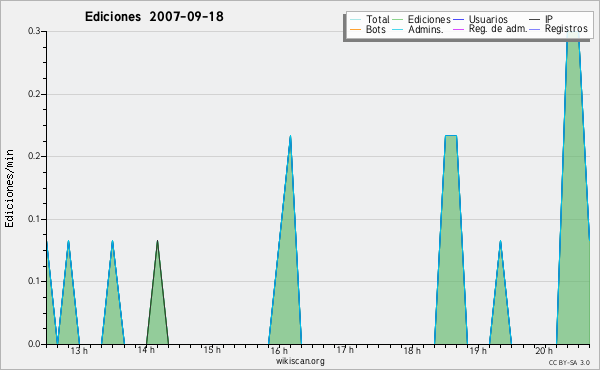Screen dimensions: 600x370
Task: Click the Ediciones/min y-axis label
Action: click(9, 188)
